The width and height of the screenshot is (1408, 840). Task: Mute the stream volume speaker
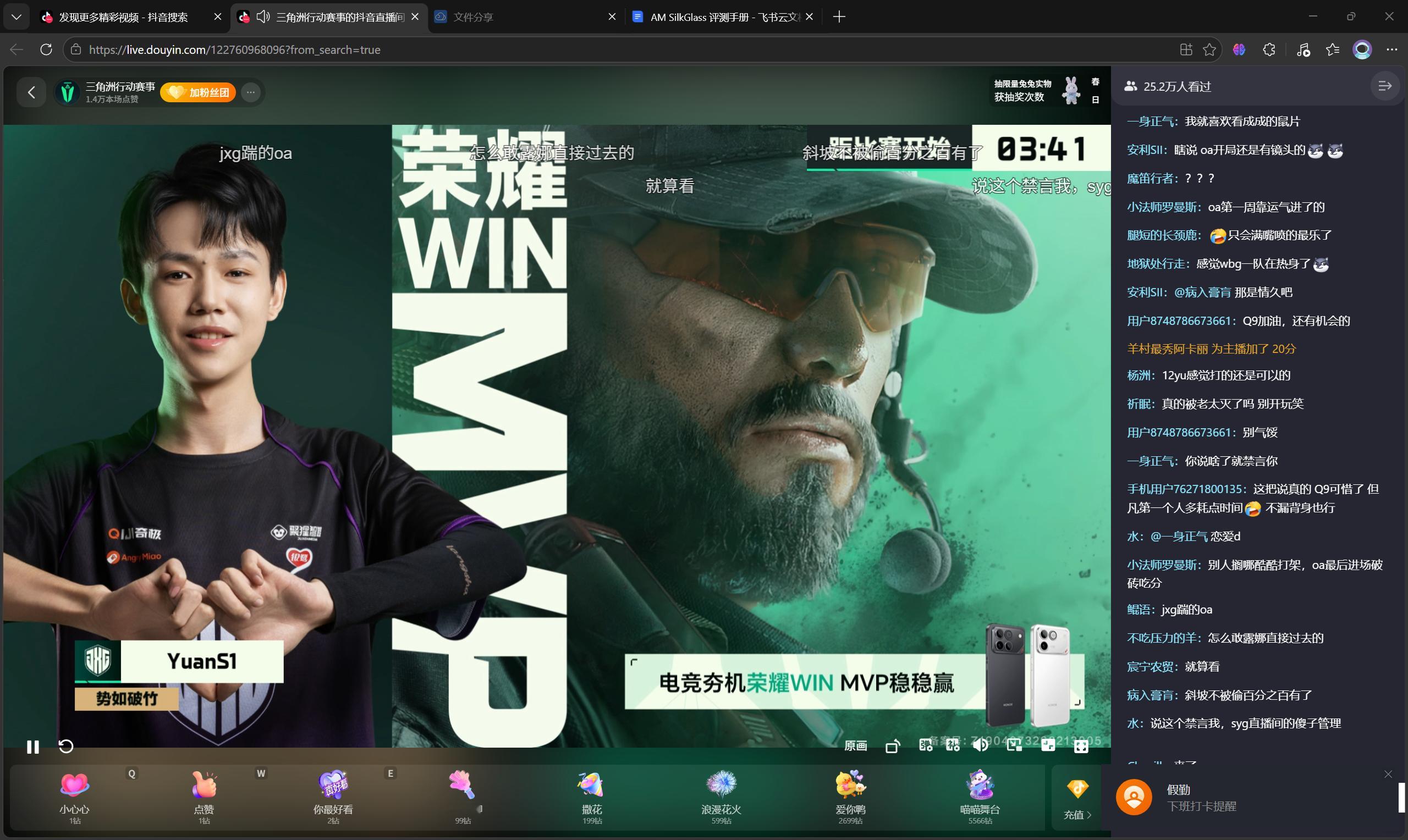tap(980, 745)
